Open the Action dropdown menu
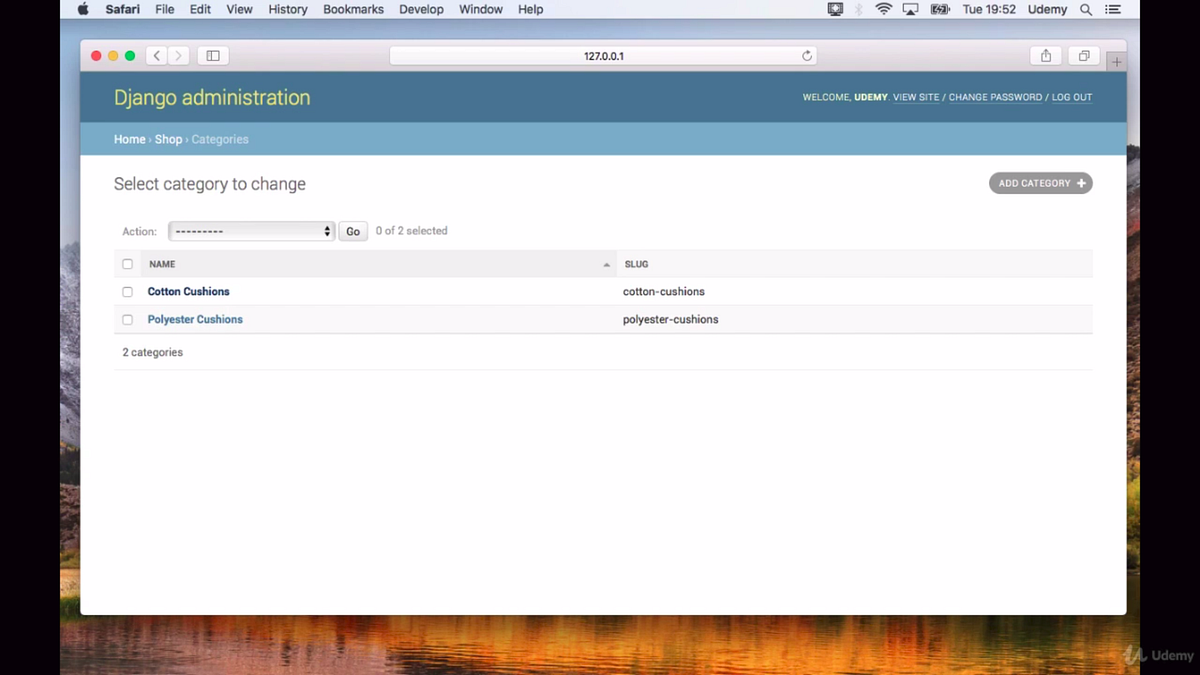The image size is (1200, 675). (x=251, y=231)
